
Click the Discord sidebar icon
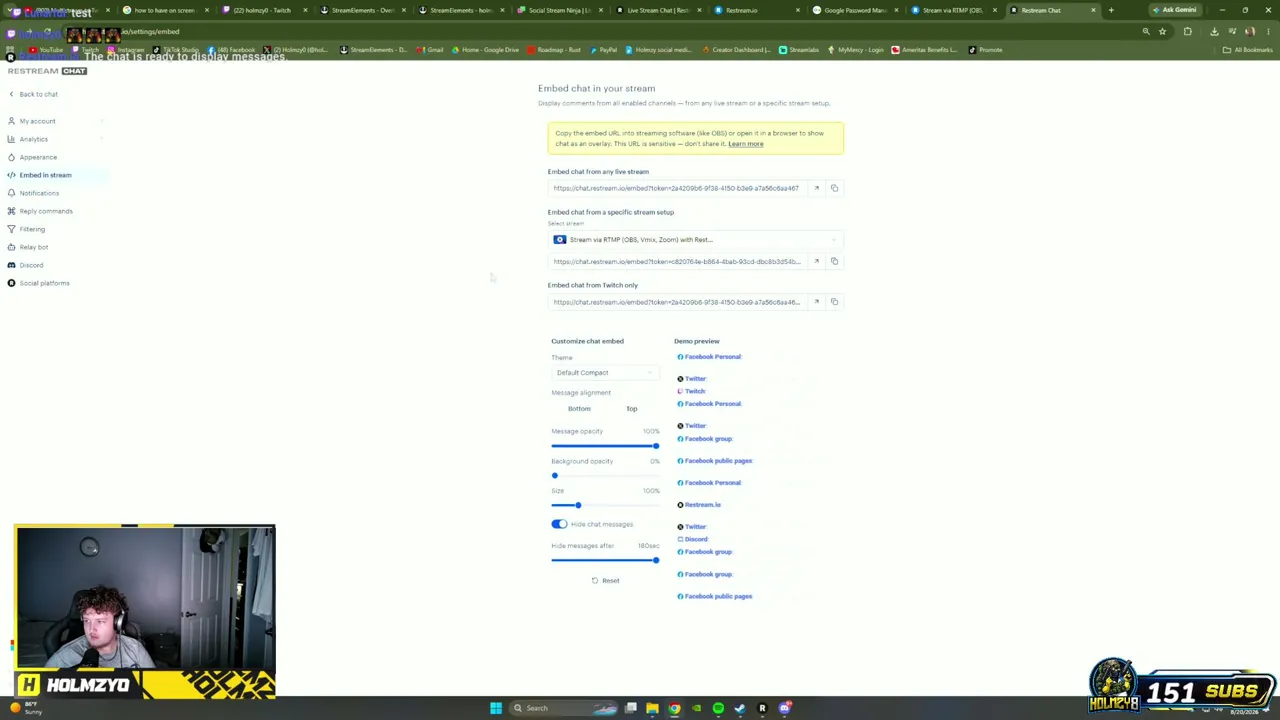pos(11,265)
